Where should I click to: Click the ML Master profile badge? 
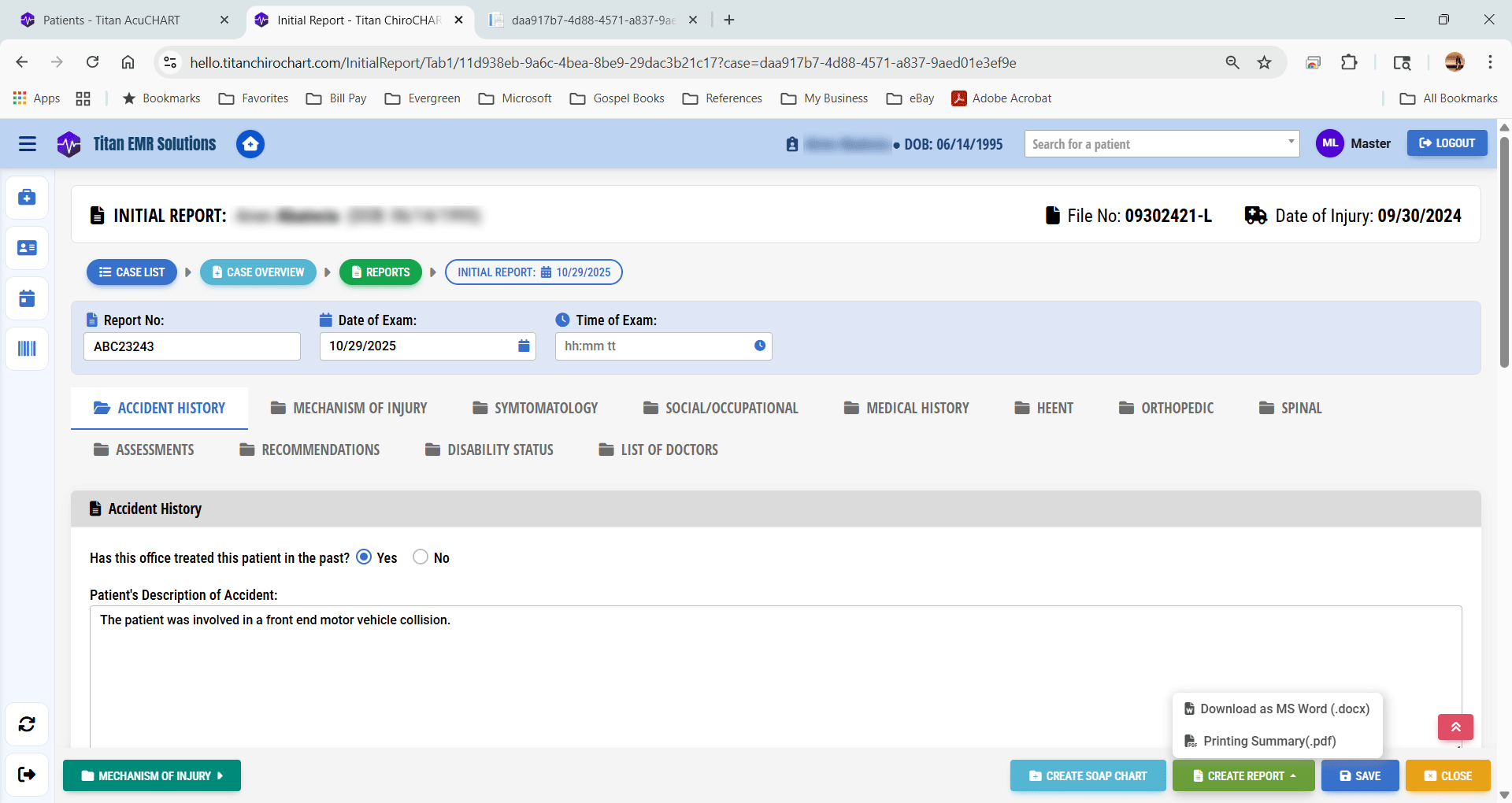coord(1329,143)
